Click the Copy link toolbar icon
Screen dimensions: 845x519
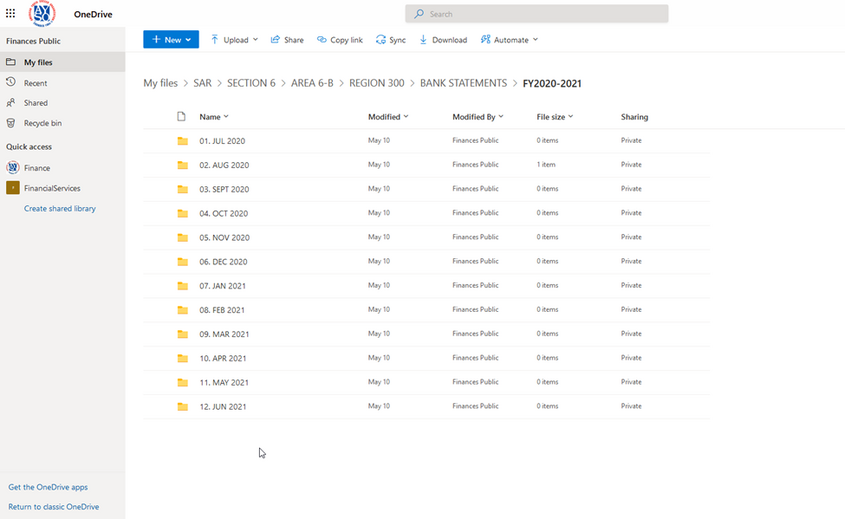click(x=321, y=40)
